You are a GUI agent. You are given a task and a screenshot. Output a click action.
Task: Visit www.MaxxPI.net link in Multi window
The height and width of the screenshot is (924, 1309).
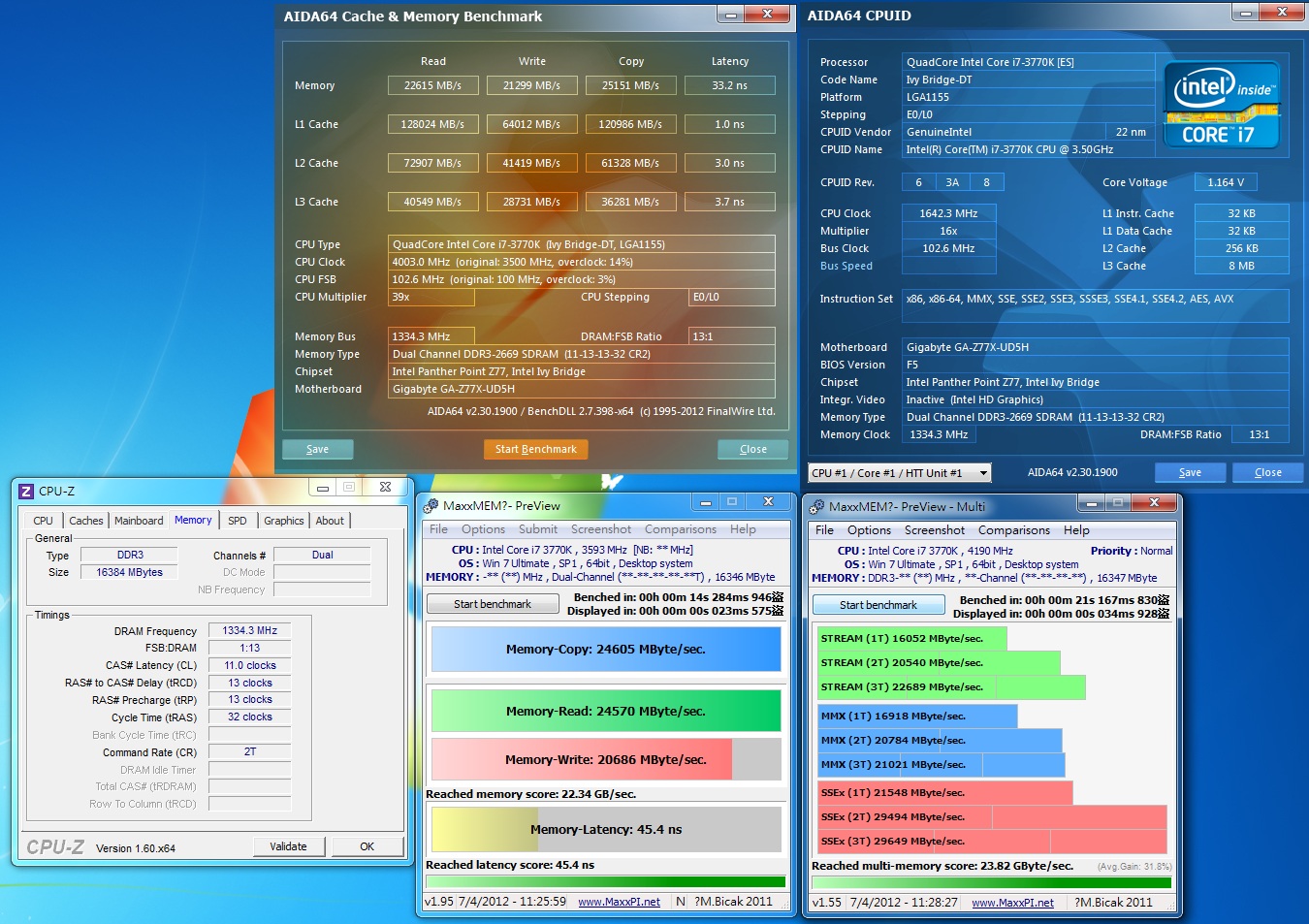1012,903
